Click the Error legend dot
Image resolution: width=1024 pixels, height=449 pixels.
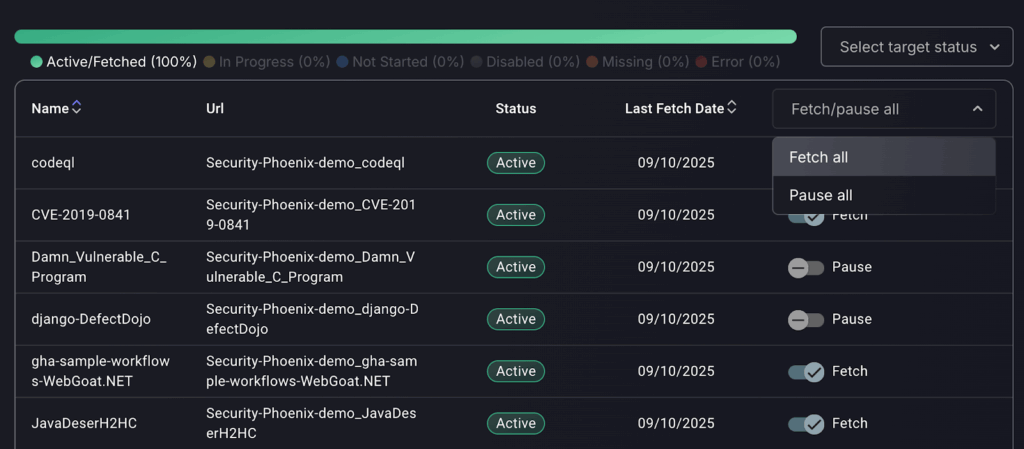coord(701,62)
